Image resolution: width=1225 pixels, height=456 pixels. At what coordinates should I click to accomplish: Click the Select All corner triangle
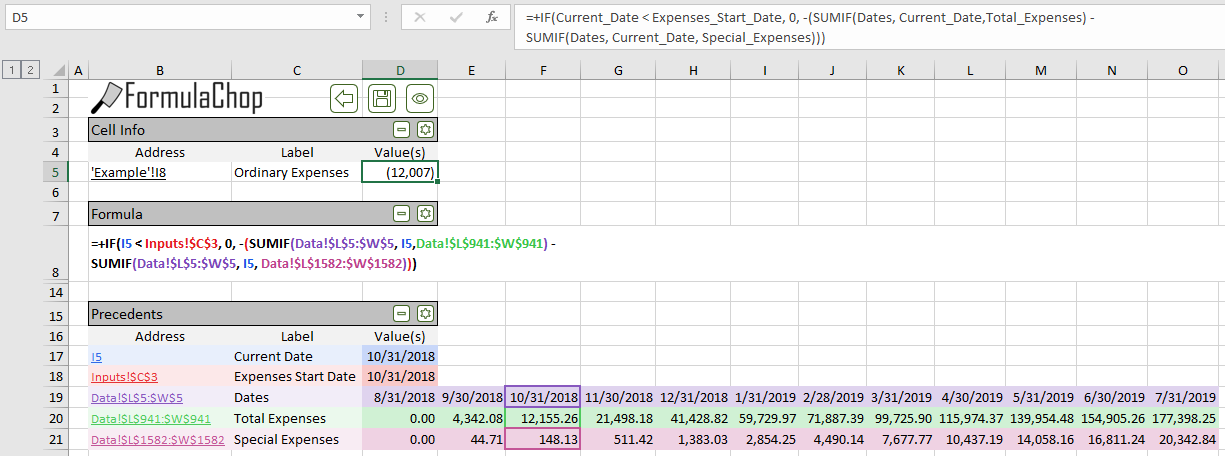59,70
